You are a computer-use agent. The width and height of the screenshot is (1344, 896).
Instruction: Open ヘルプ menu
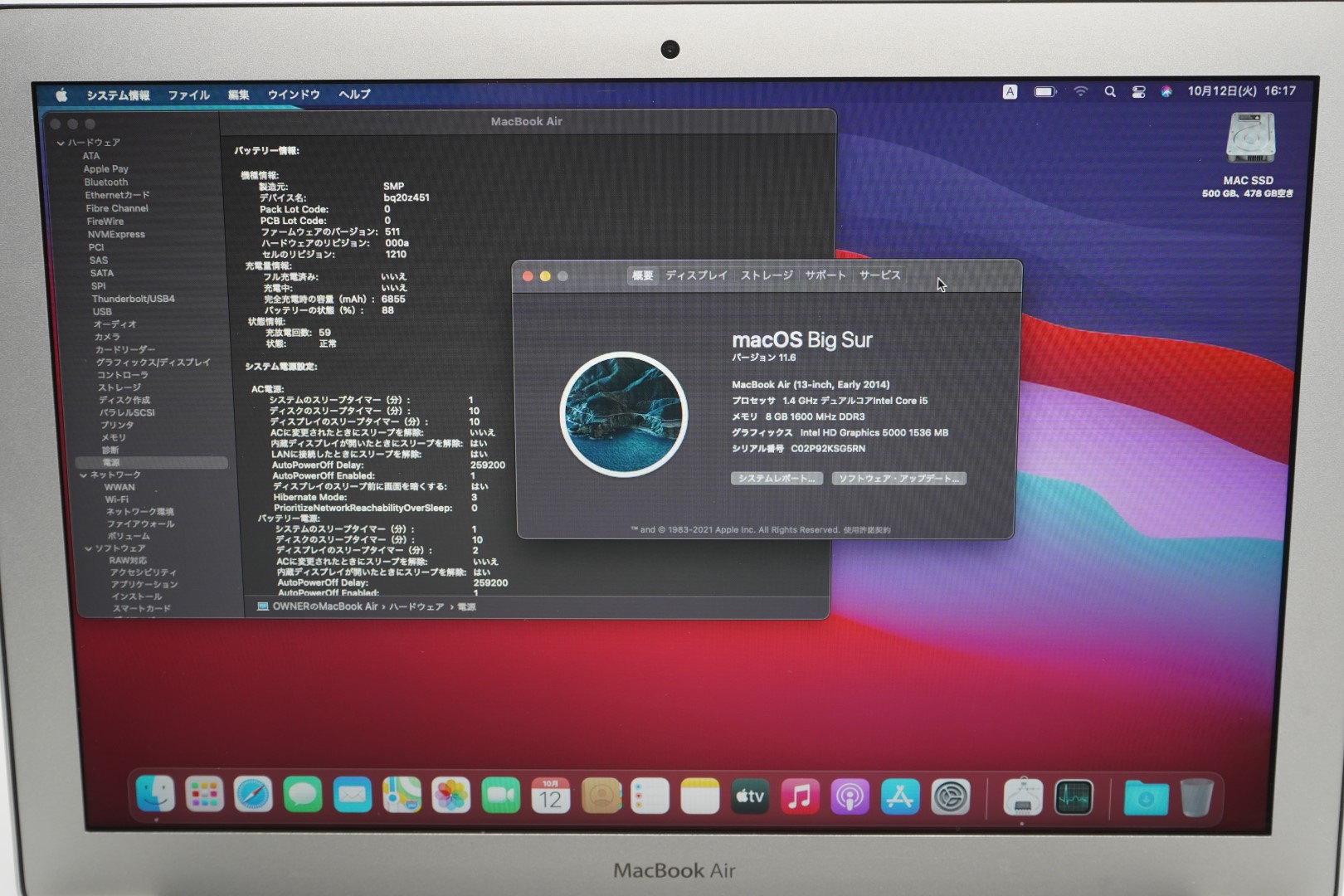coord(354,94)
